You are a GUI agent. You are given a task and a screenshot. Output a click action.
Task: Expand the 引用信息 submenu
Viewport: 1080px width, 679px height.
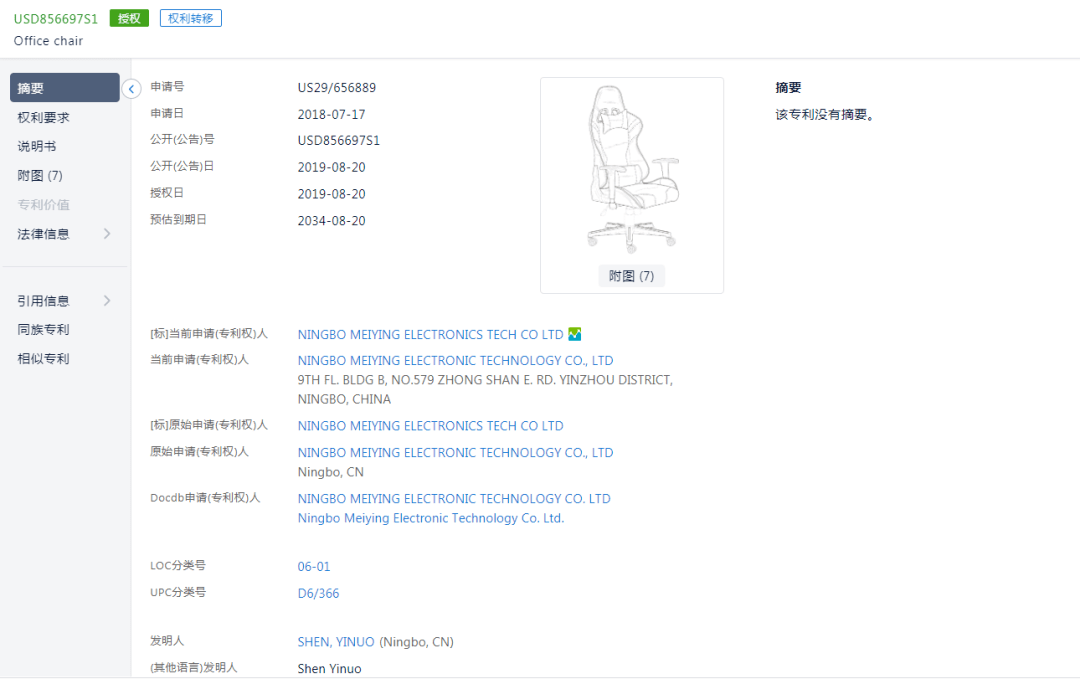[64, 301]
